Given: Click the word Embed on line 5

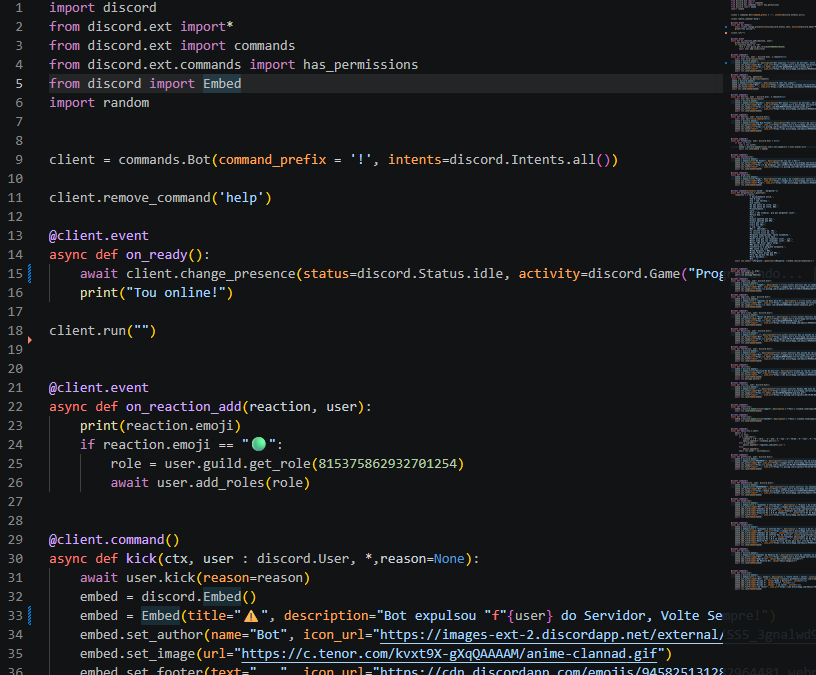Looking at the screenshot, I should (x=222, y=84).
